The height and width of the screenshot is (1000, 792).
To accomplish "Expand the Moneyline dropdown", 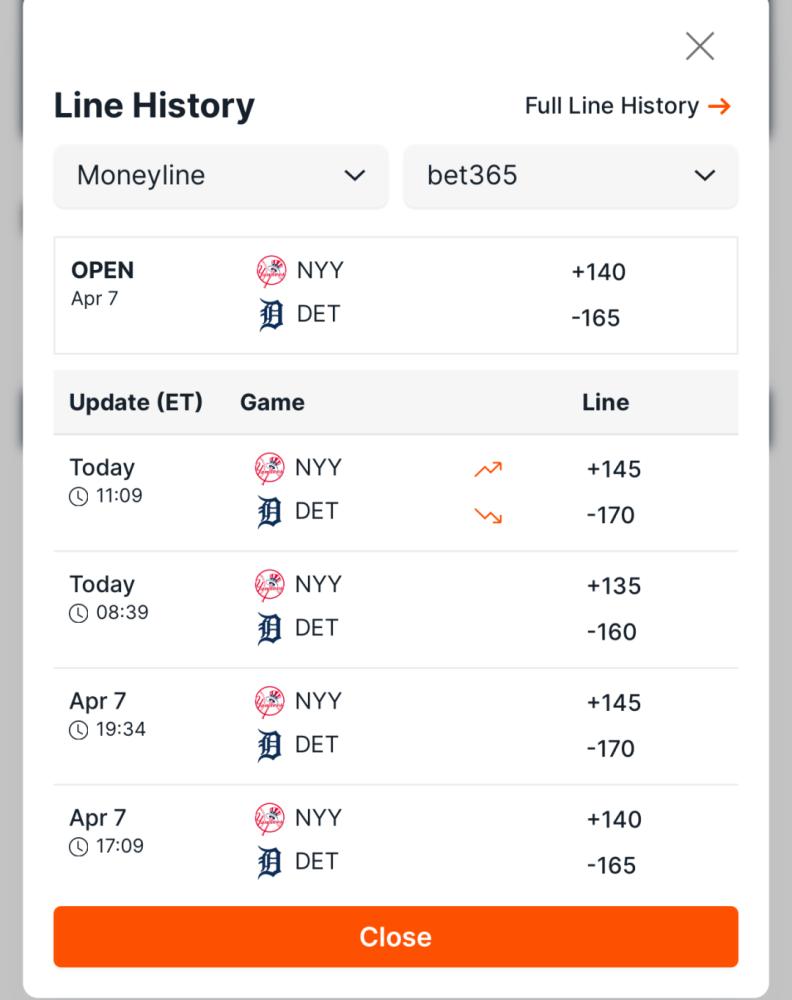I will 221,176.
